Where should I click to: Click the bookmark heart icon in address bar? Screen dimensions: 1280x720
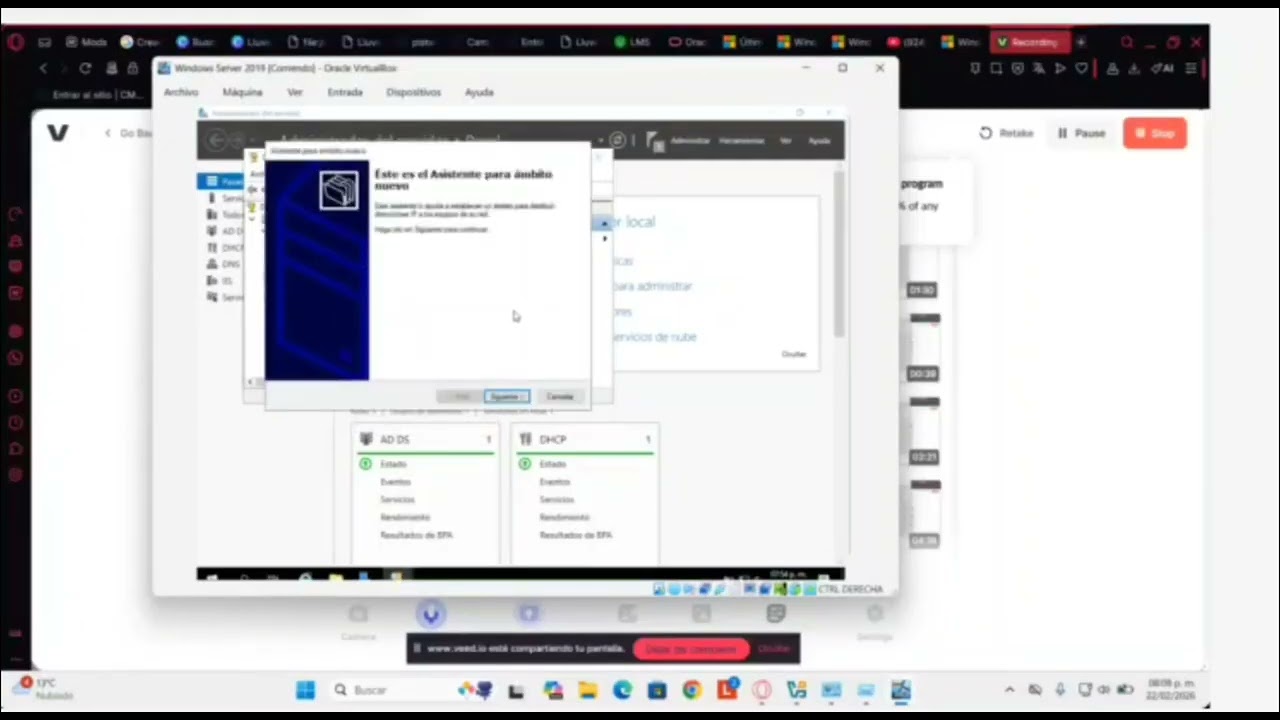[1081, 68]
